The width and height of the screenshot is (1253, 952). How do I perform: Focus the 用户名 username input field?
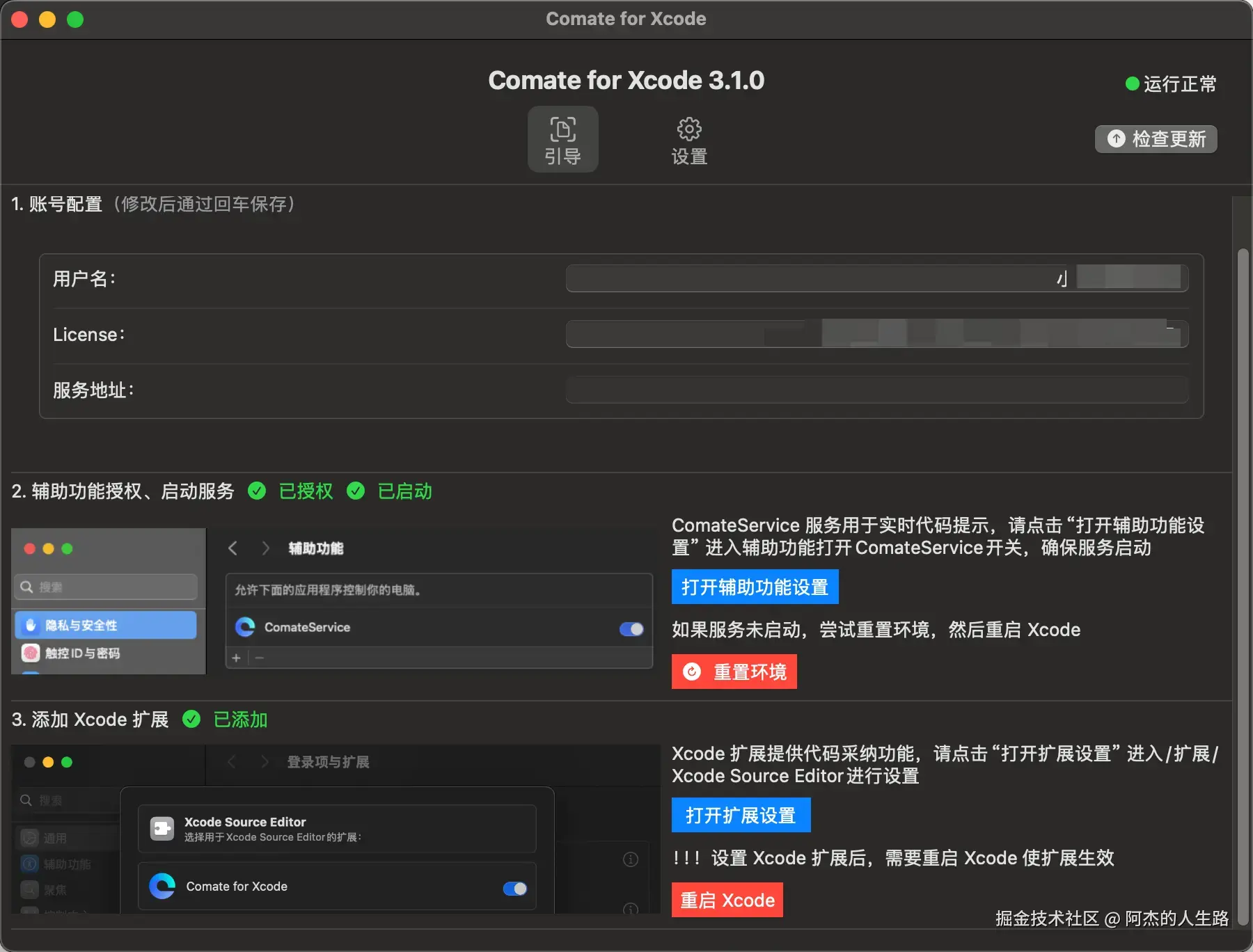[x=877, y=278]
